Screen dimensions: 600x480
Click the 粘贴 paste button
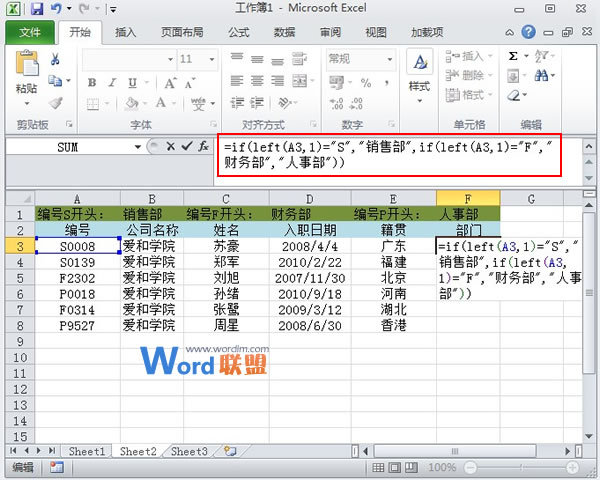click(x=27, y=75)
